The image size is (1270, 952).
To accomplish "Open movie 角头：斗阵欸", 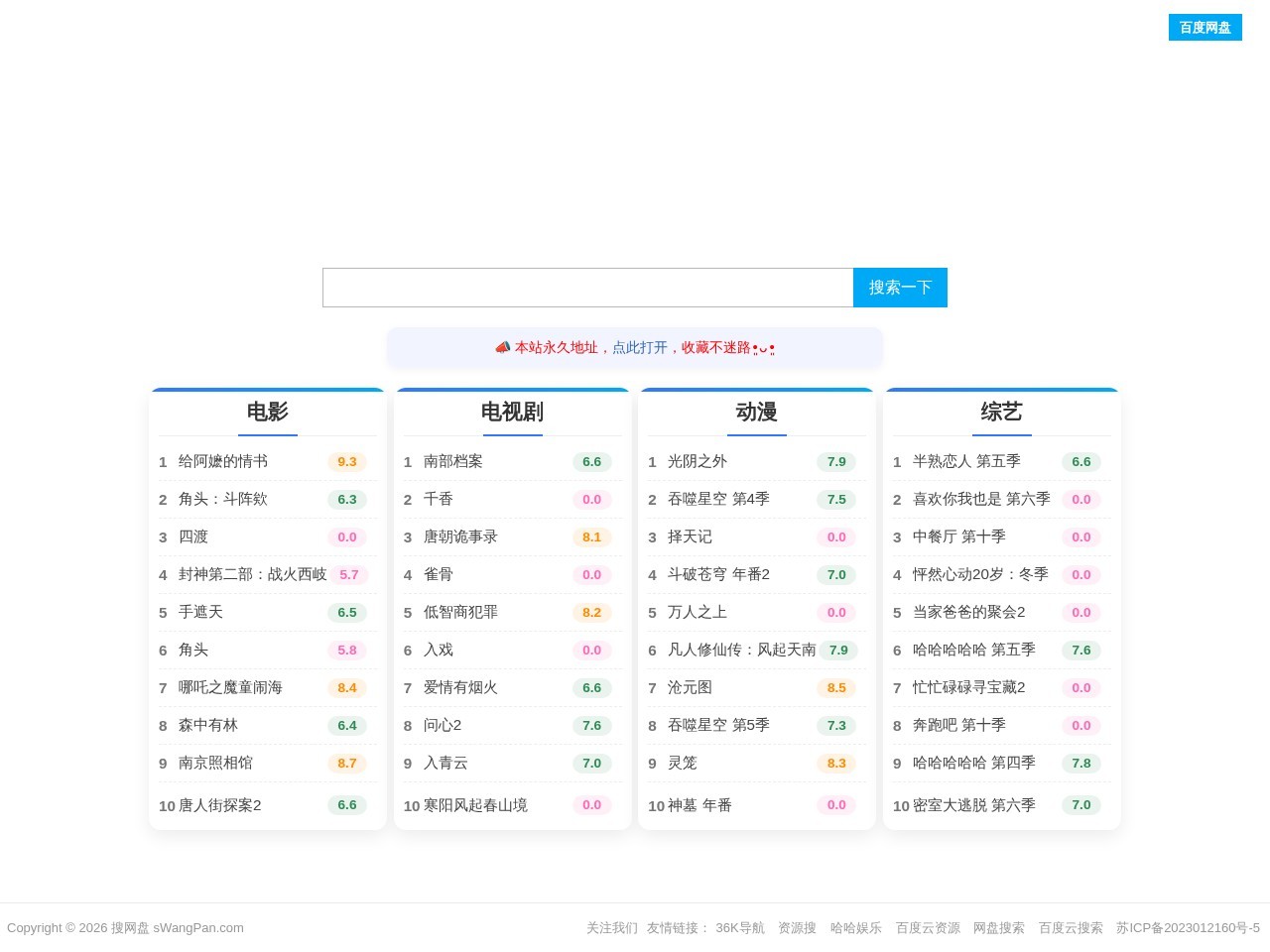I will pyautogui.click(x=223, y=499).
